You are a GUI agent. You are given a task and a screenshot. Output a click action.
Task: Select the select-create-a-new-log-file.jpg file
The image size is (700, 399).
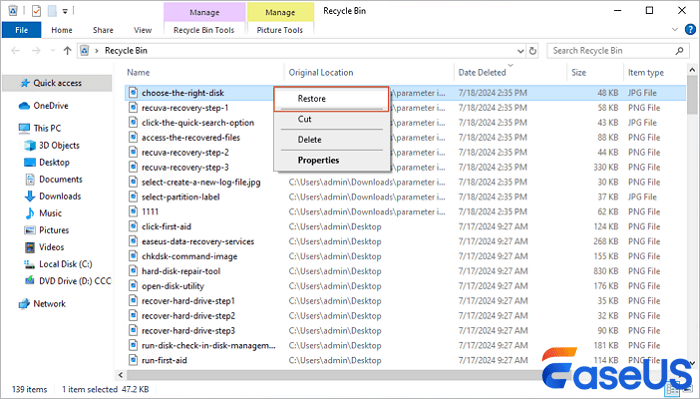coord(201,182)
